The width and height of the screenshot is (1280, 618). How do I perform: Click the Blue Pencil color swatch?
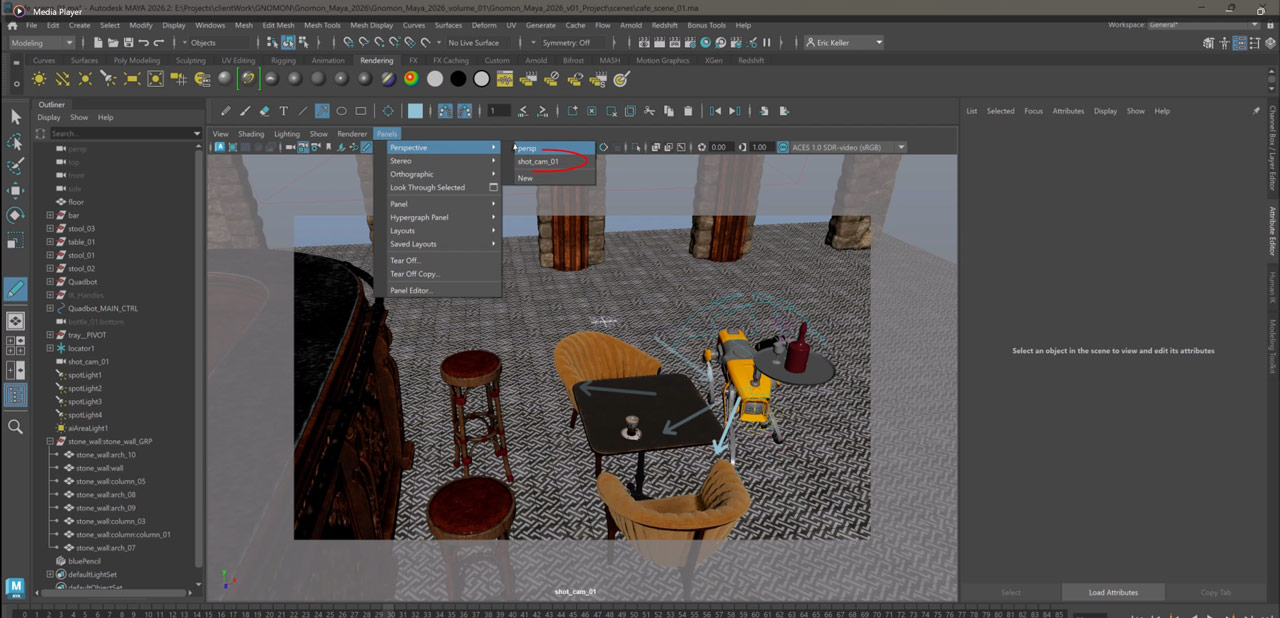(415, 111)
